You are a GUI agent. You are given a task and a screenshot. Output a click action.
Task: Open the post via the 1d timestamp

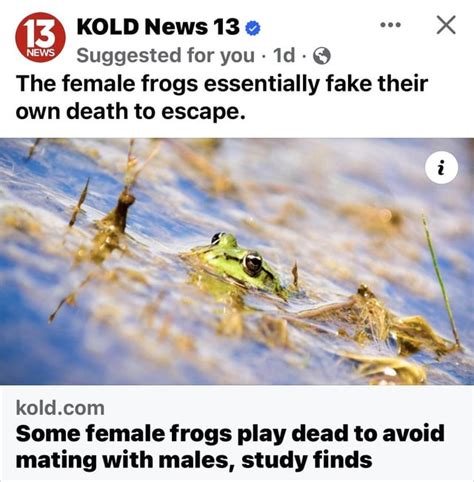point(284,55)
